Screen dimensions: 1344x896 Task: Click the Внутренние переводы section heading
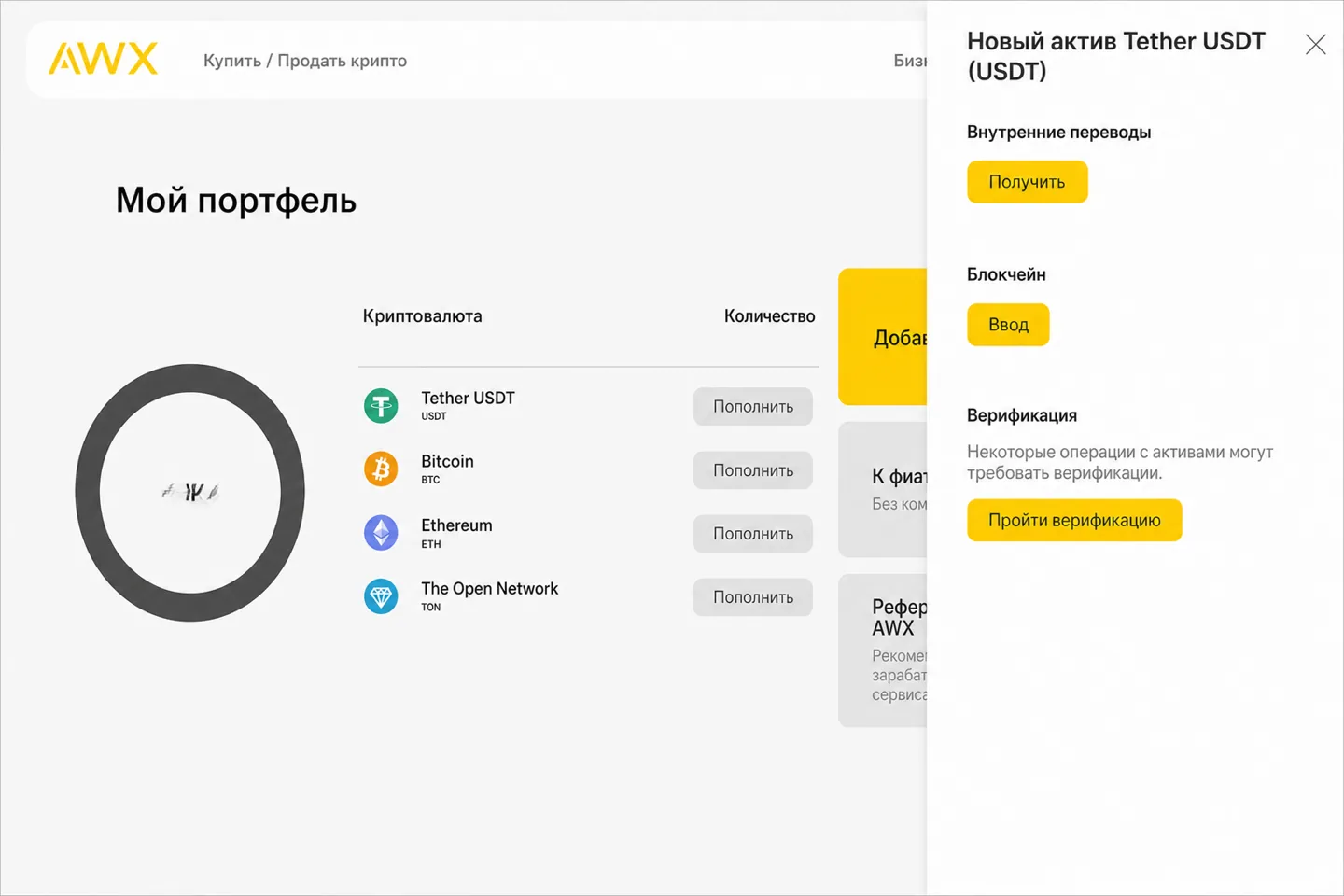click(1058, 133)
